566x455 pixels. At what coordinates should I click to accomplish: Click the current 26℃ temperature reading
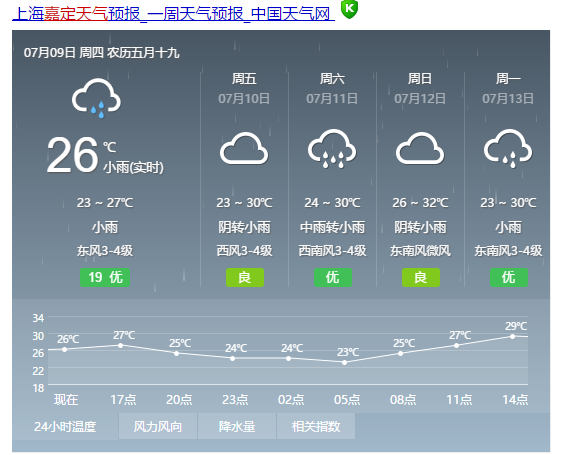coord(82,155)
